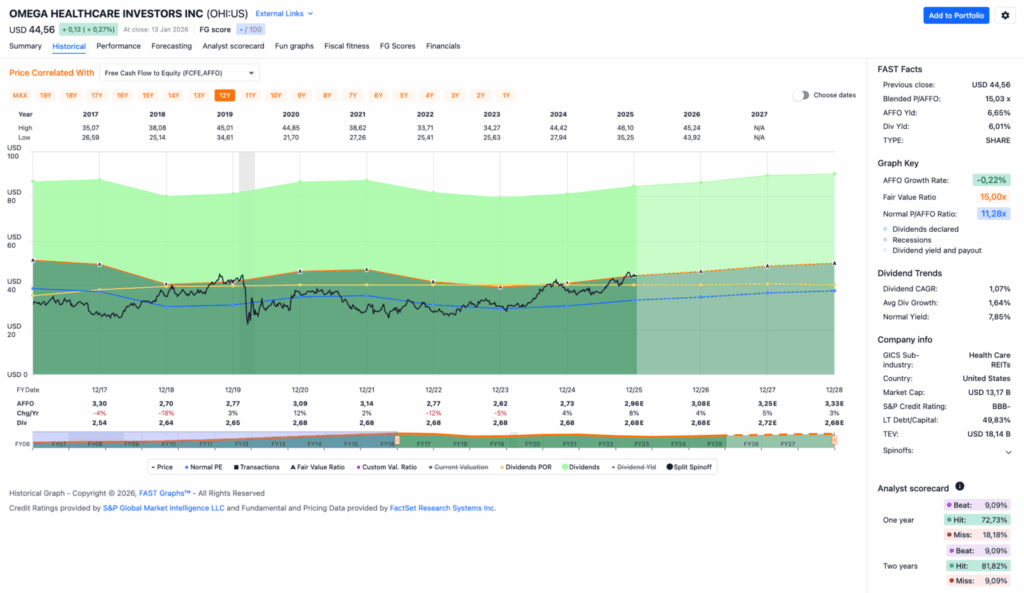Click the Add to Portfolio button
This screenshot has width=1024, height=593.
coord(955,15)
